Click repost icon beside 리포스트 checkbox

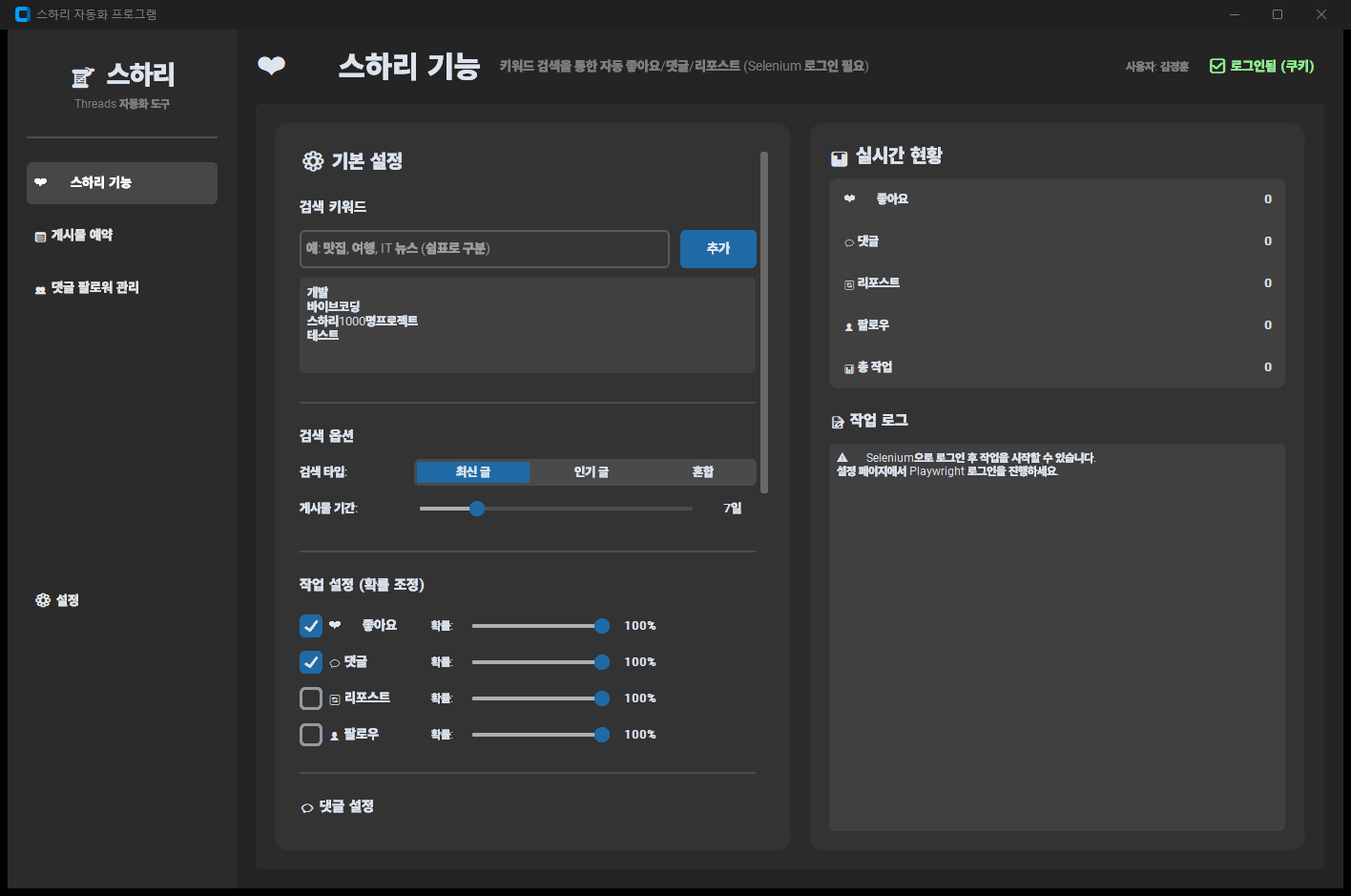(335, 699)
